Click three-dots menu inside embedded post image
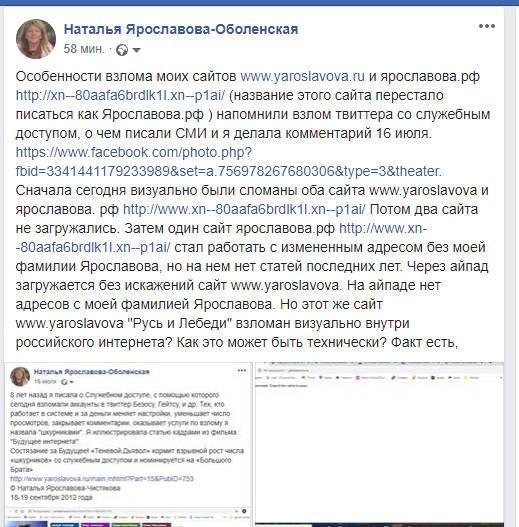The height and width of the screenshot is (527, 519). point(242,370)
